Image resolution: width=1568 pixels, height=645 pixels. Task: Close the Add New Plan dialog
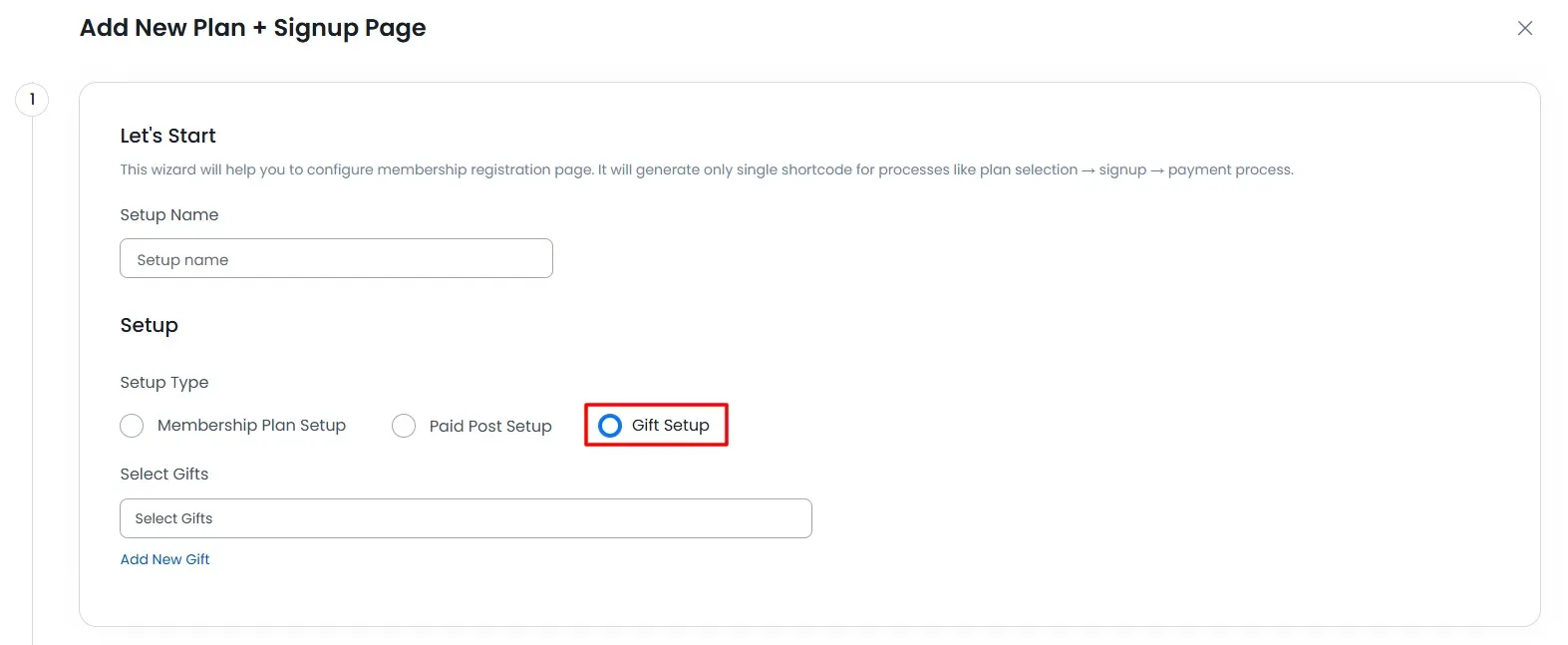pyautogui.click(x=1524, y=28)
